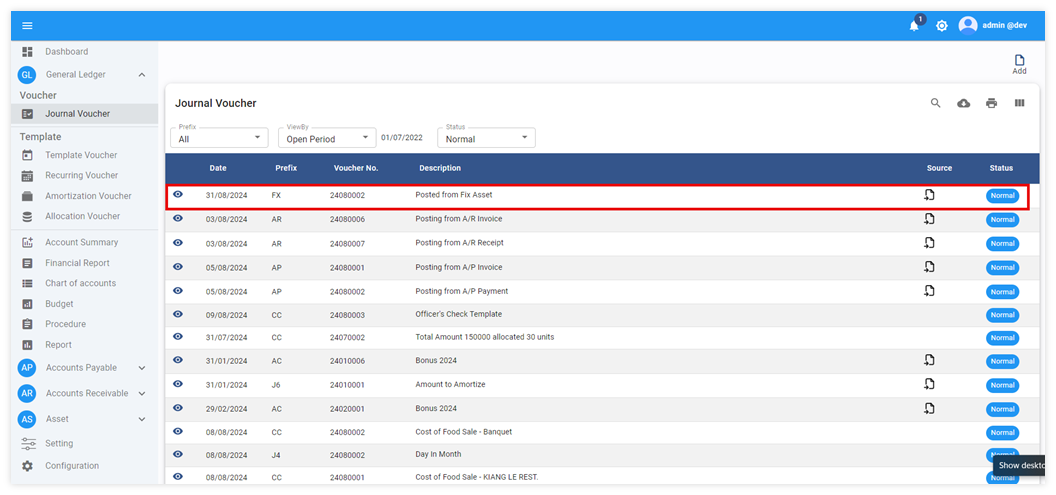
Task: Open the column view icon
Action: (1020, 103)
